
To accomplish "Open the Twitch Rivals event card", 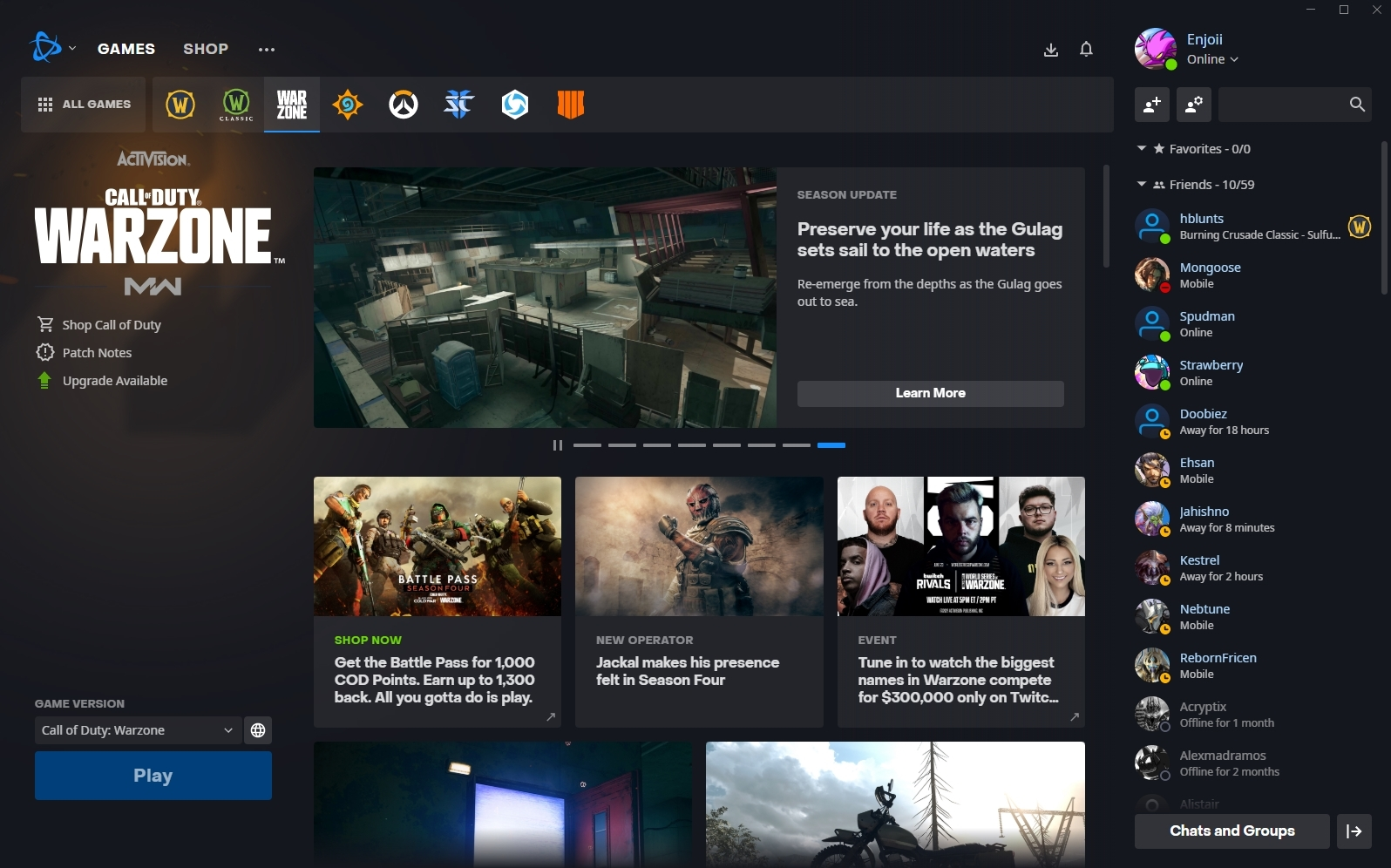I will click(961, 602).
